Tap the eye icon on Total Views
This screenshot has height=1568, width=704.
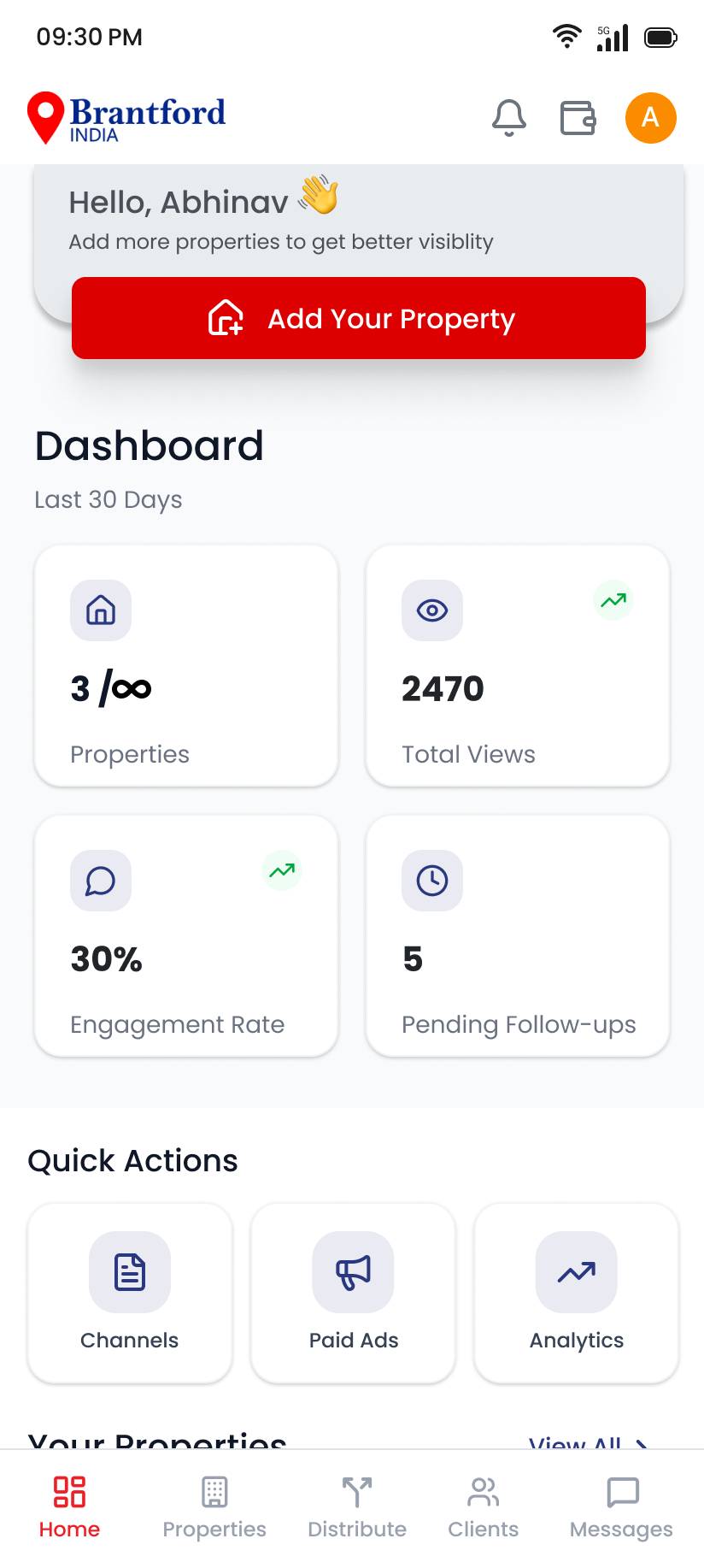pos(432,610)
